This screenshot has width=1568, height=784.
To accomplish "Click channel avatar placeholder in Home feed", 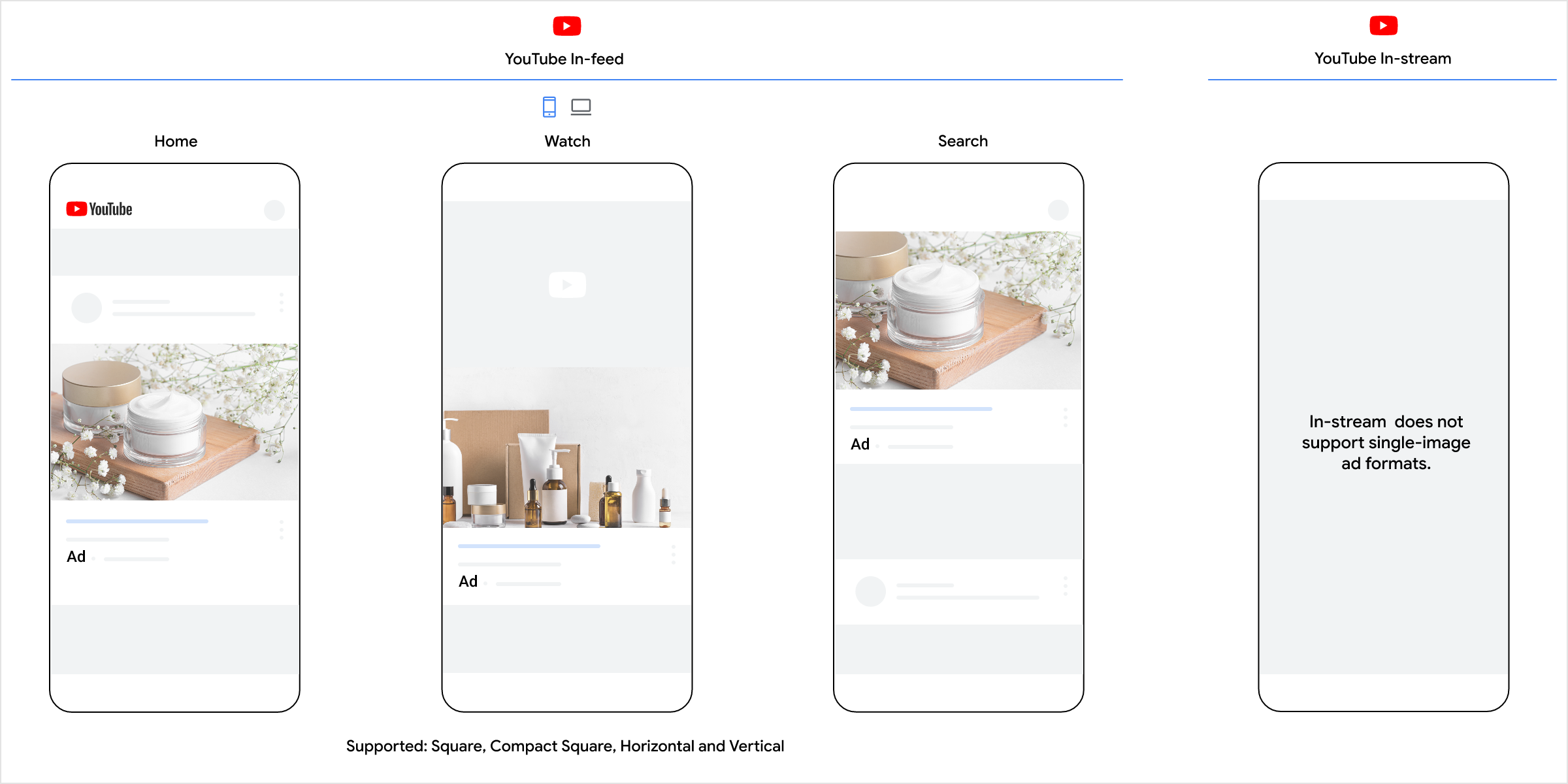I will point(87,308).
